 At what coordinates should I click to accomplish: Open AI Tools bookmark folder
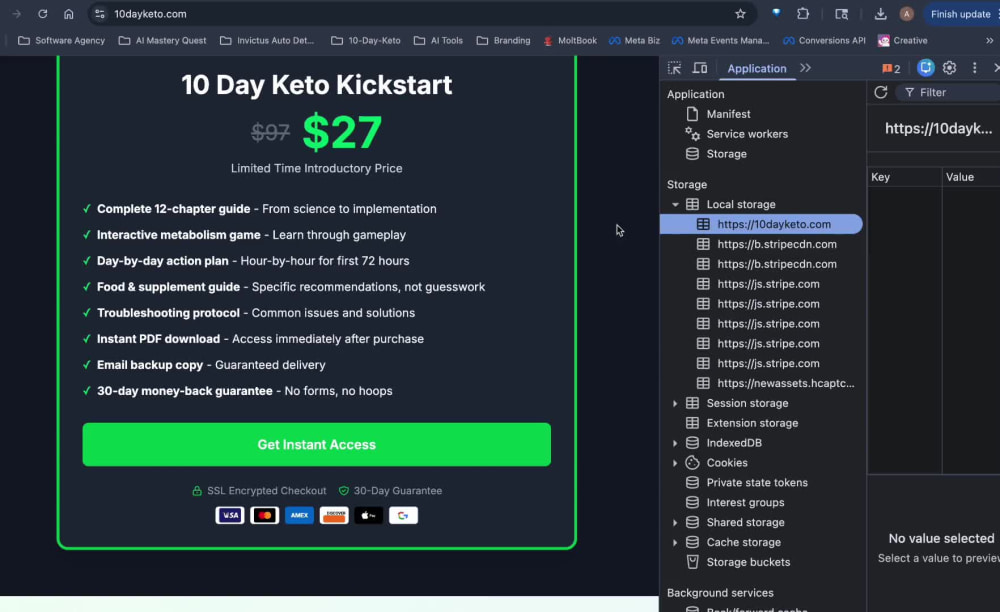[438, 40]
